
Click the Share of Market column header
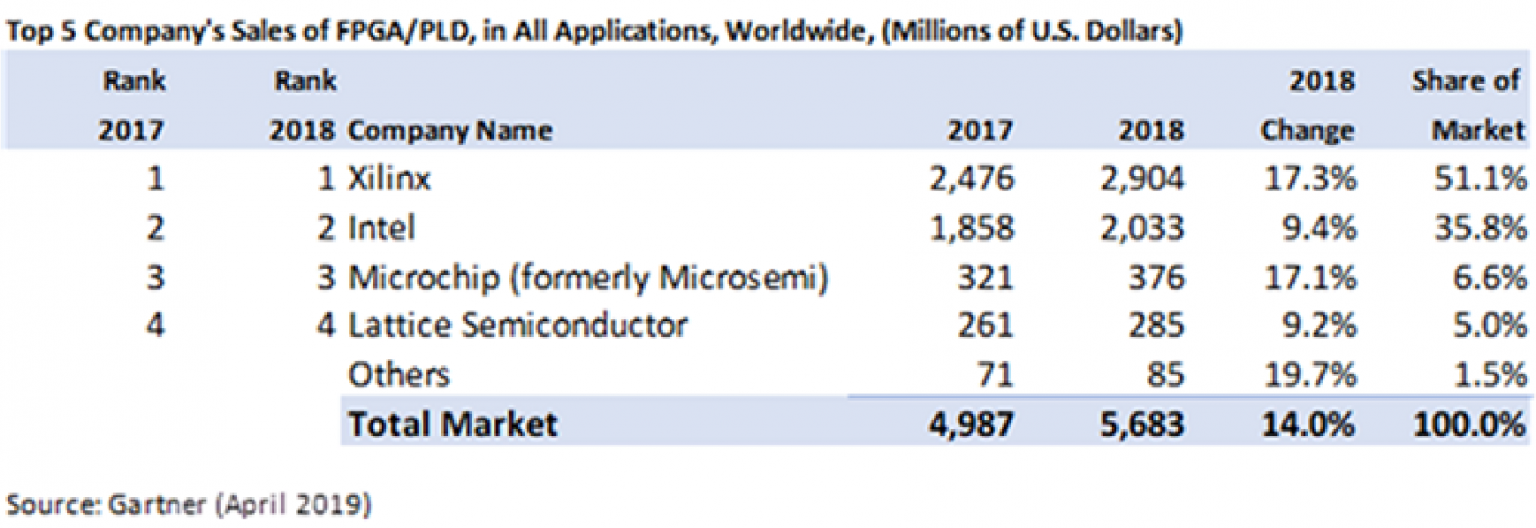point(1468,106)
